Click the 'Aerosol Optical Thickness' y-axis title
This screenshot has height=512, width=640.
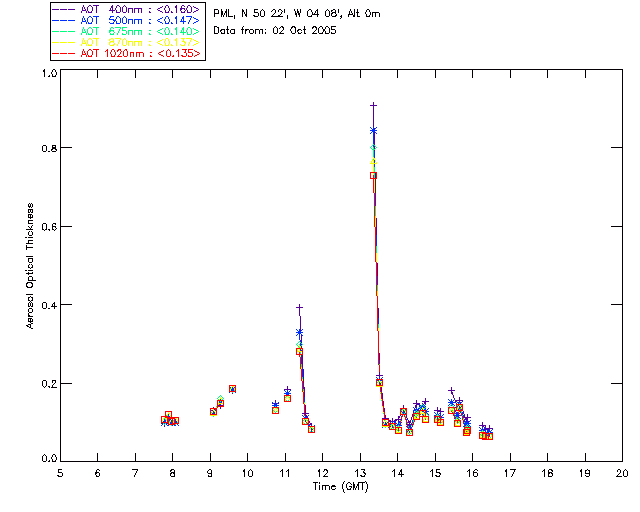[x=29, y=266]
